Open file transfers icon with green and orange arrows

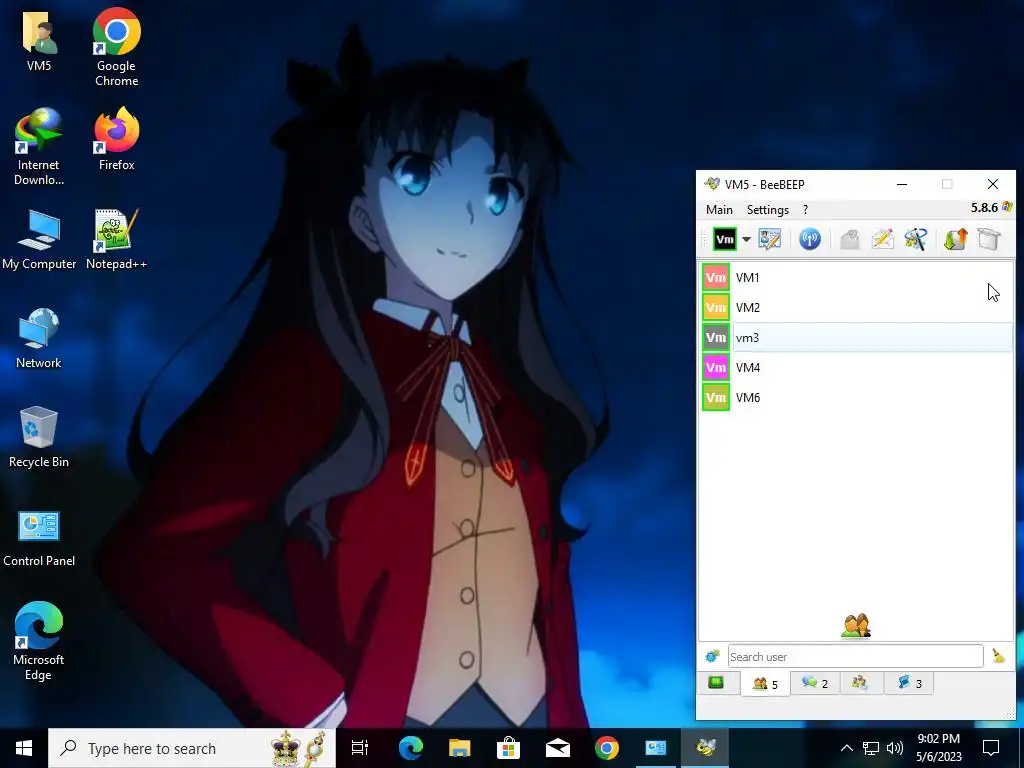(x=955, y=239)
